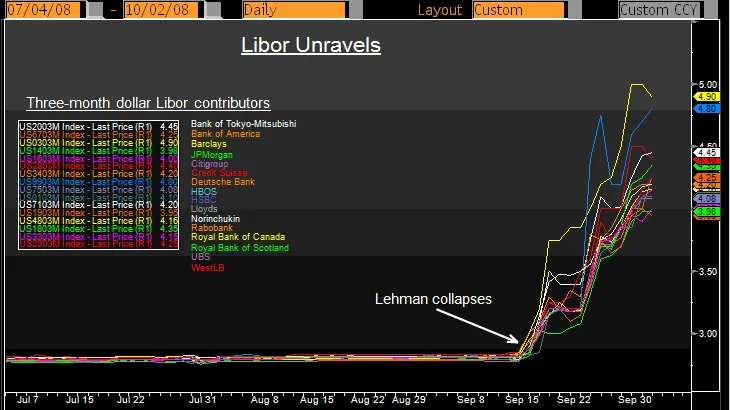Image resolution: width=730 pixels, height=410 pixels.
Task: Select the US2303M Index legend row
Action: (98, 244)
